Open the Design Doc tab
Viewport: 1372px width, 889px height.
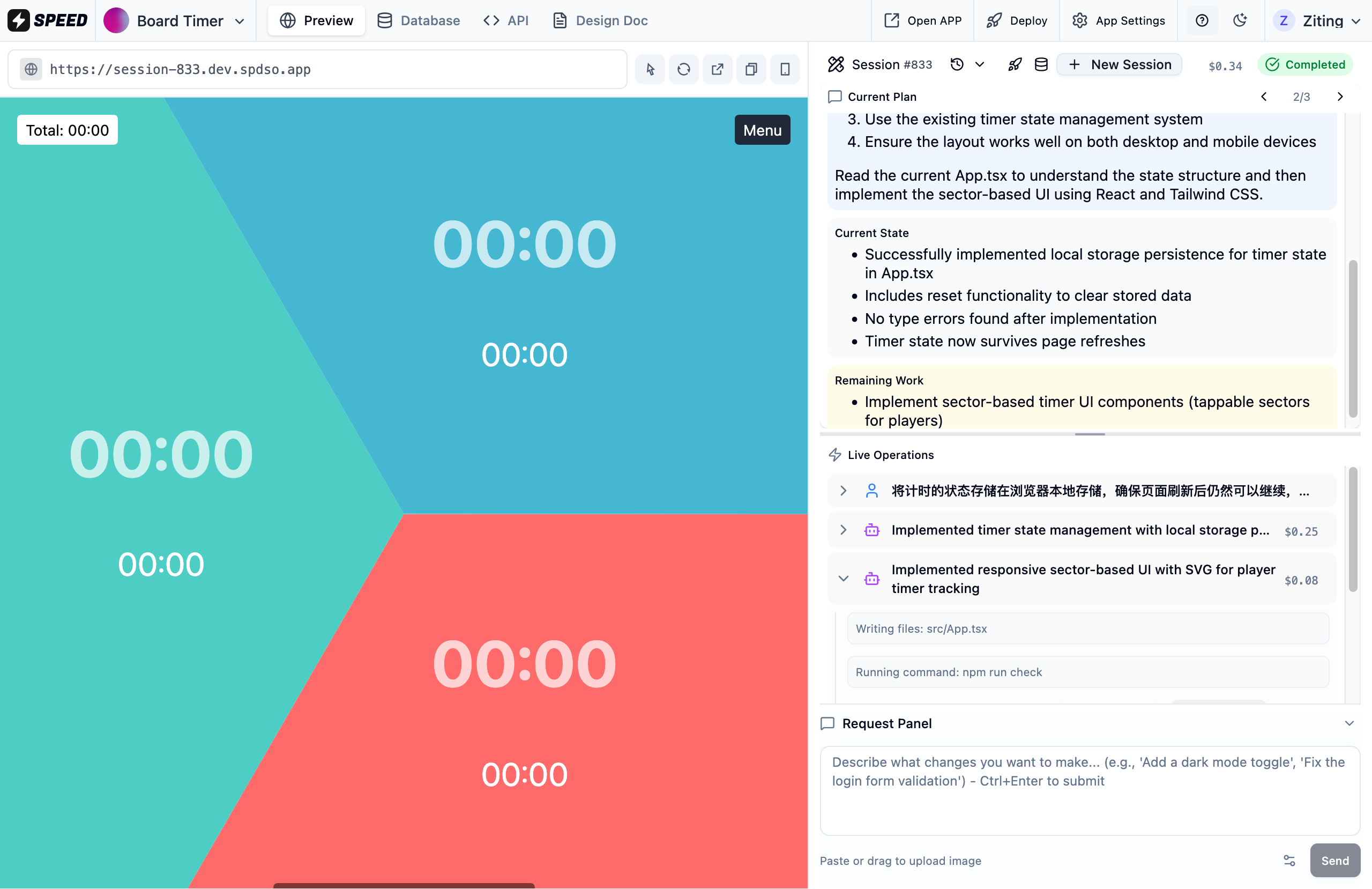click(x=600, y=20)
